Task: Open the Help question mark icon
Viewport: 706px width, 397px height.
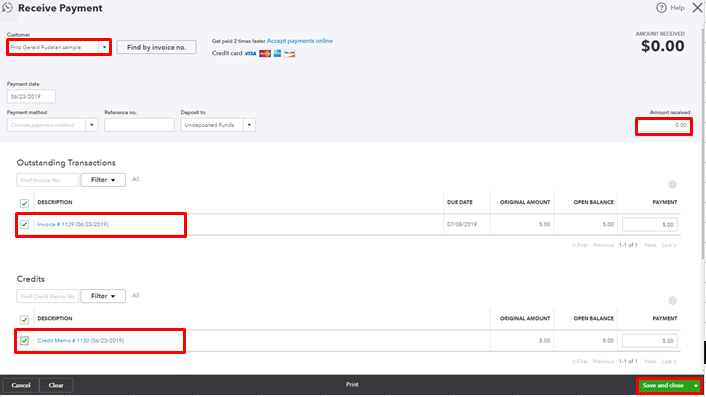Action: (661, 8)
